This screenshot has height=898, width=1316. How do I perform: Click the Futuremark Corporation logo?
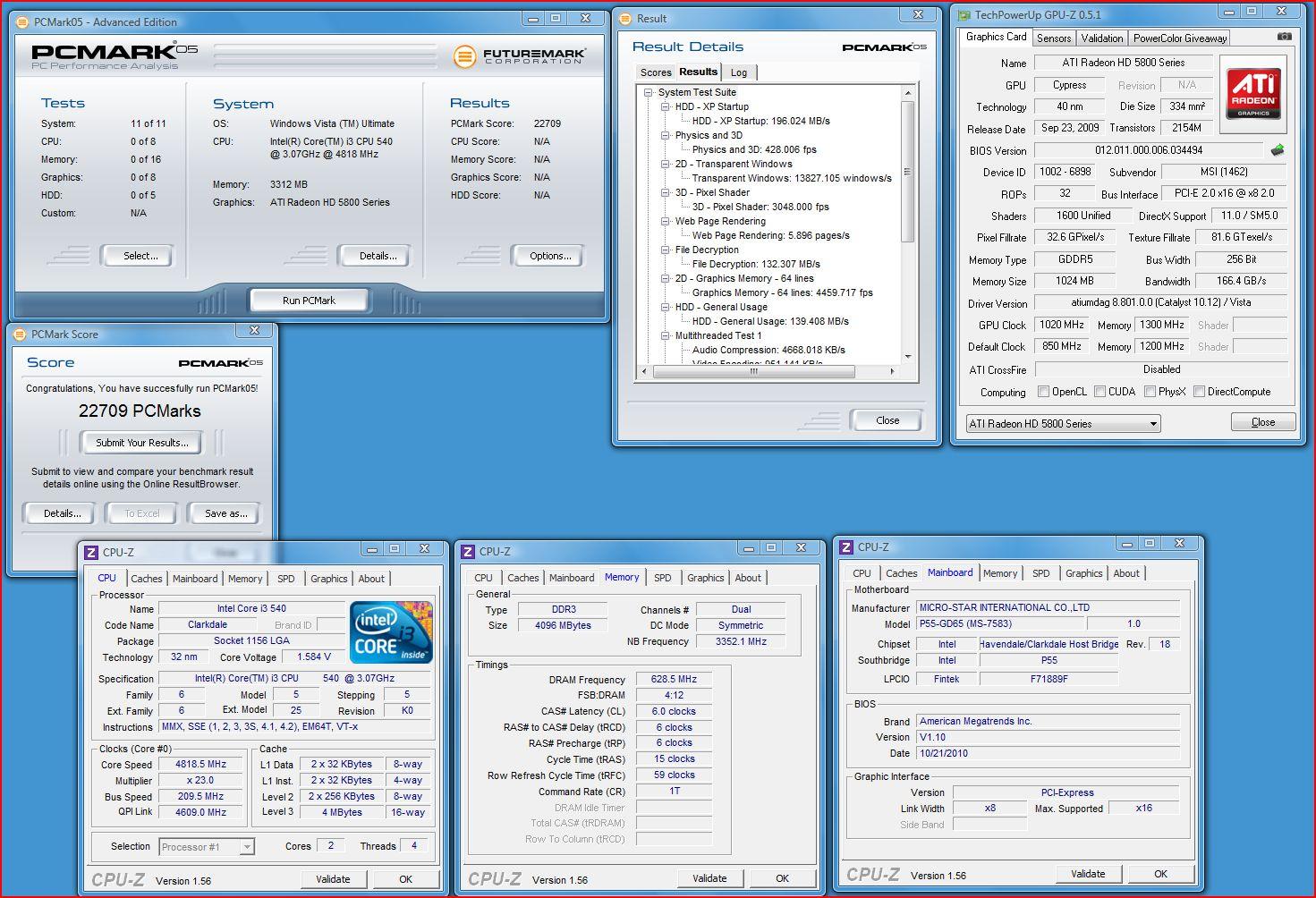point(521,56)
